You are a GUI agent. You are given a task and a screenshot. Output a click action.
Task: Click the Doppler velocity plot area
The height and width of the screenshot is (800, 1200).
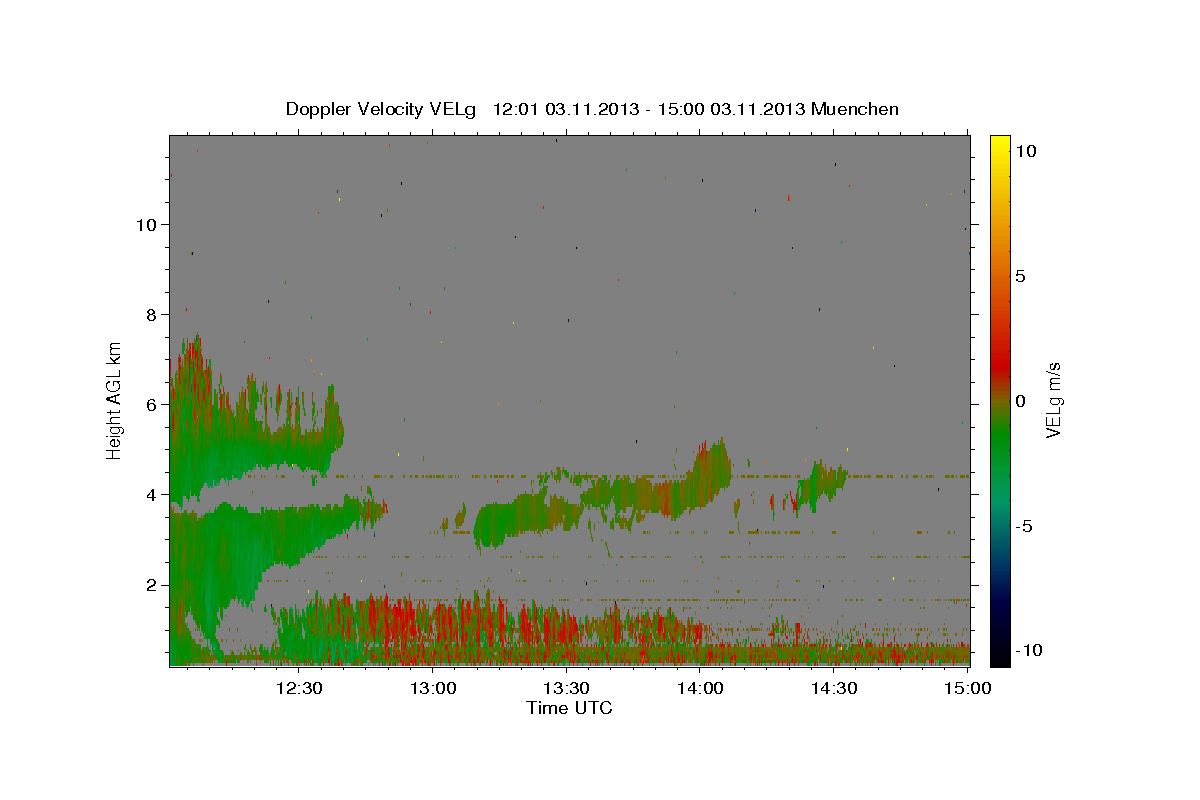(x=570, y=400)
